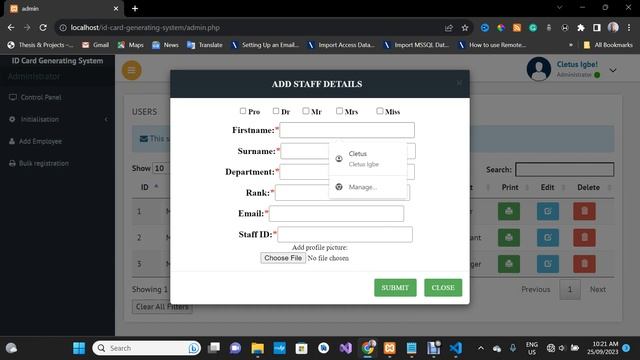Screen dimensions: 640x360
Task: Open Thesis & Projects bookmark
Action: 40,45
